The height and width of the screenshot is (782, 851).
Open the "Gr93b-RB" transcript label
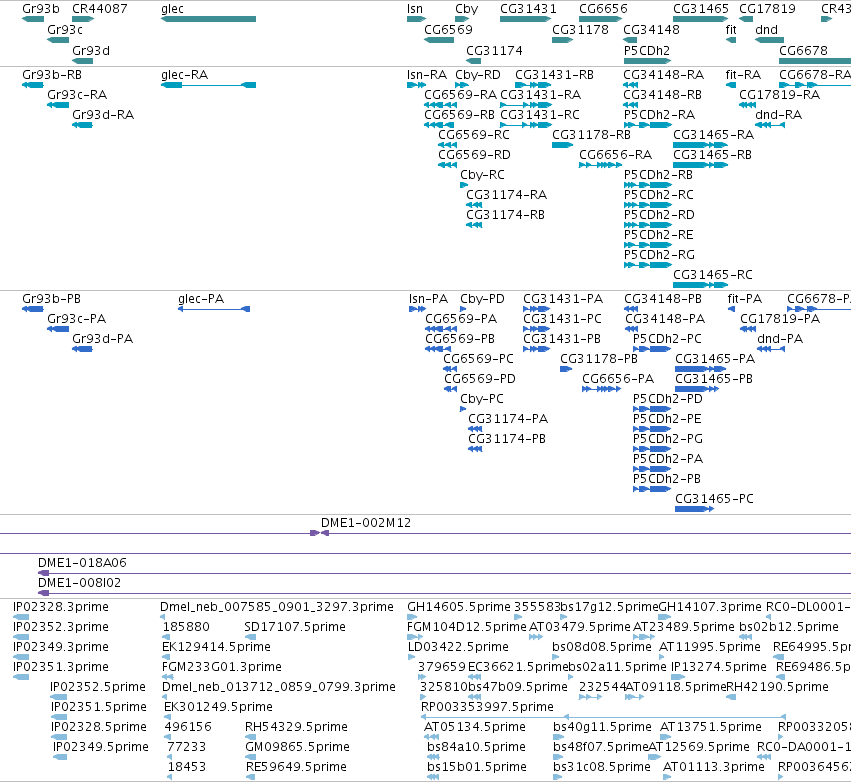[x=52, y=74]
